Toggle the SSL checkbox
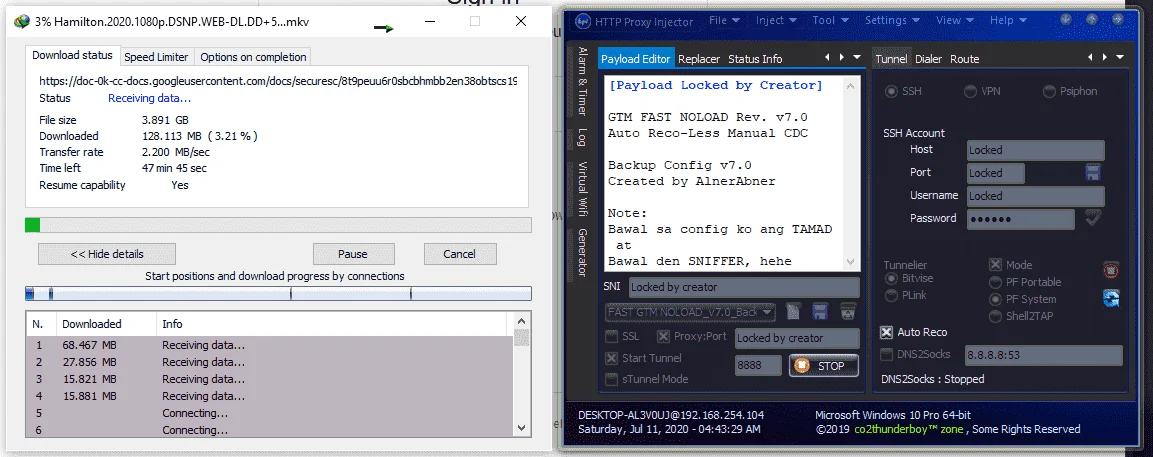This screenshot has height=457, width=1153. click(611, 336)
